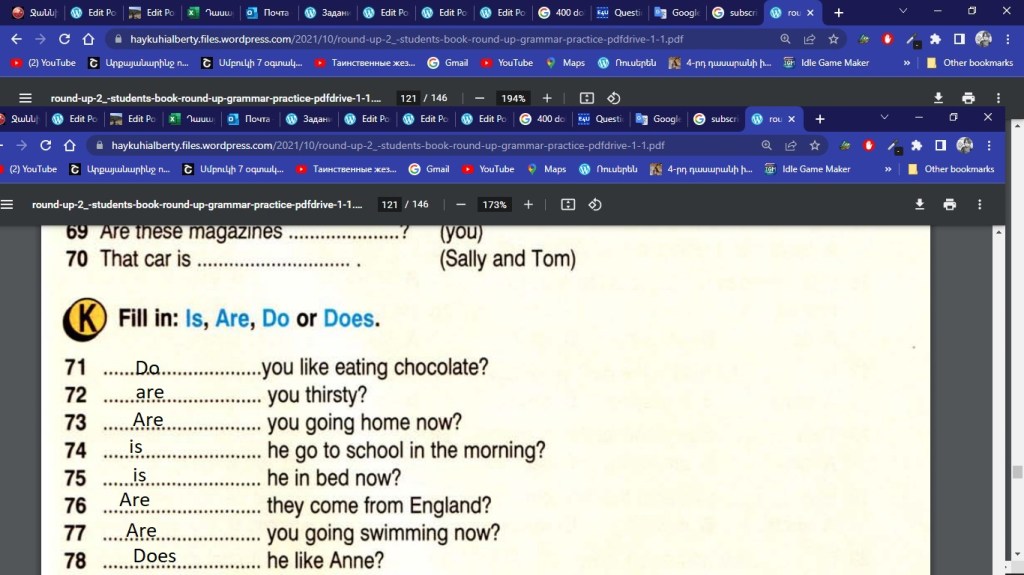Zoom in using plus beside 173%
Viewport: 1024px width, 575px height.
528,204
